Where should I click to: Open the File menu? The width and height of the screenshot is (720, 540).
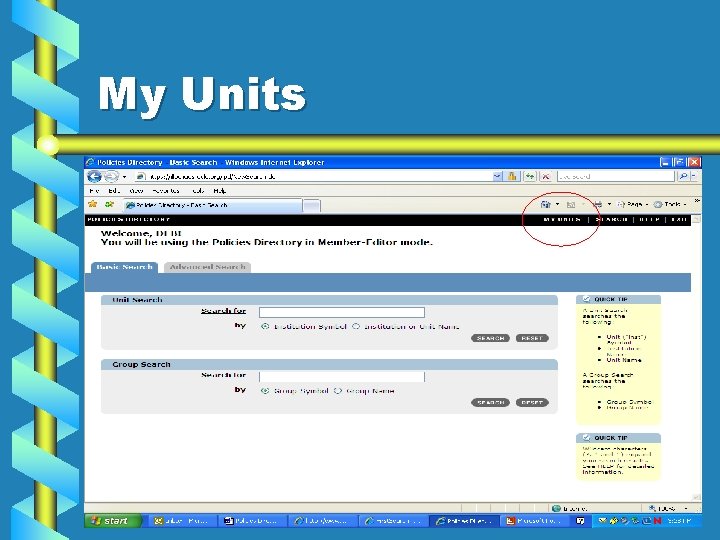pos(94,191)
